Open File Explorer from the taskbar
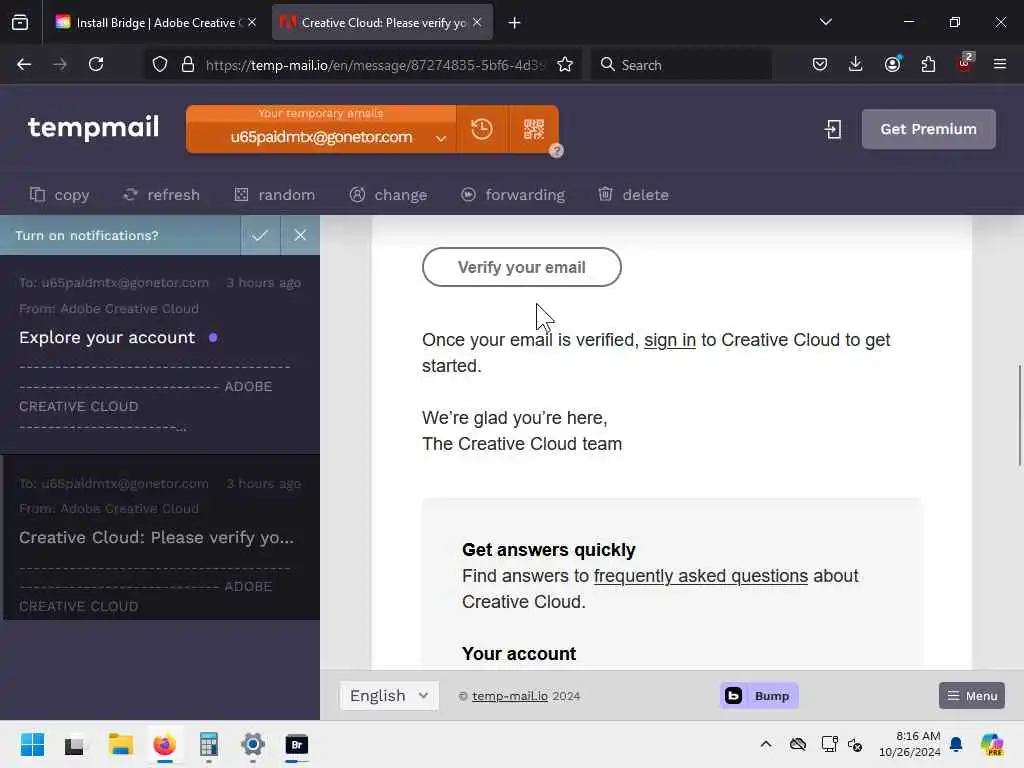1024x768 pixels. pyautogui.click(x=120, y=744)
